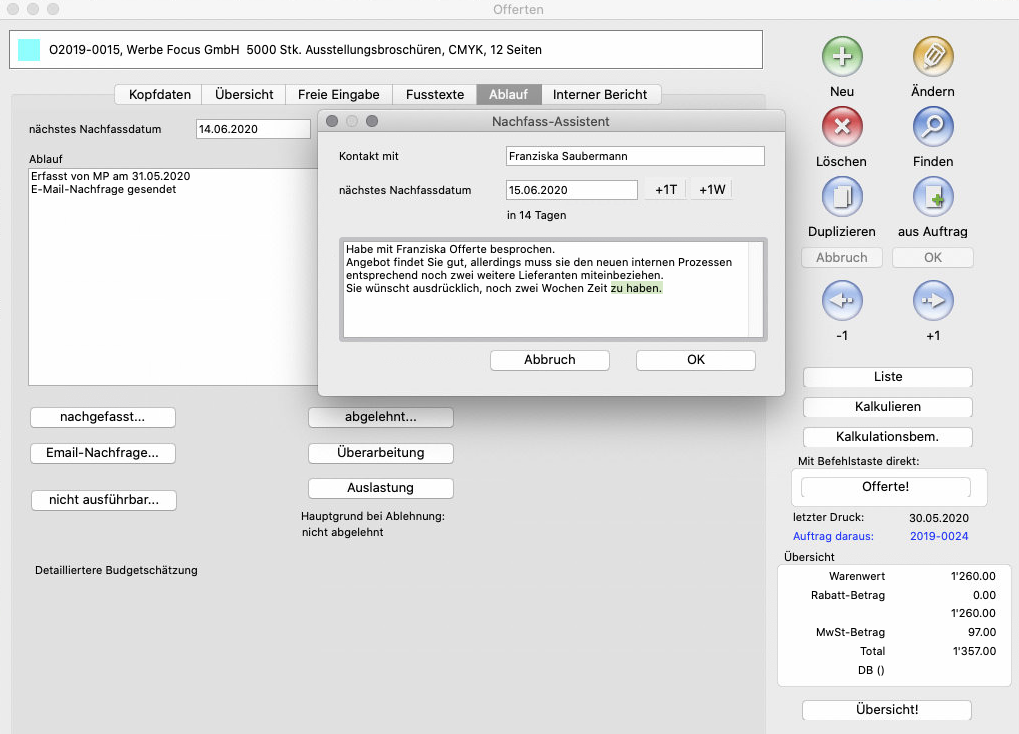Viewport: 1019px width, 734px height.
Task: Click the Duplizieren copy icon
Action: click(842, 197)
